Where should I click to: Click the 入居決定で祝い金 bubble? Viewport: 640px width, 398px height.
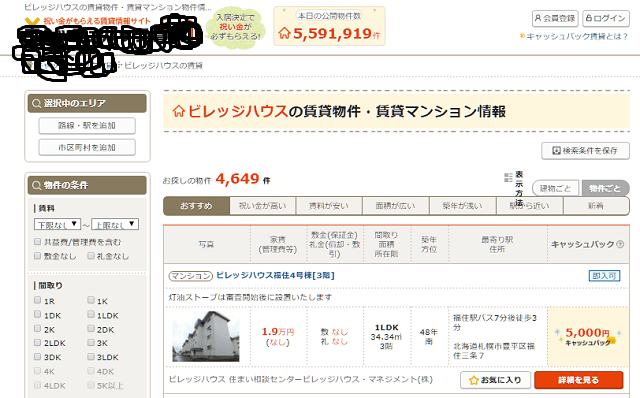(236, 27)
